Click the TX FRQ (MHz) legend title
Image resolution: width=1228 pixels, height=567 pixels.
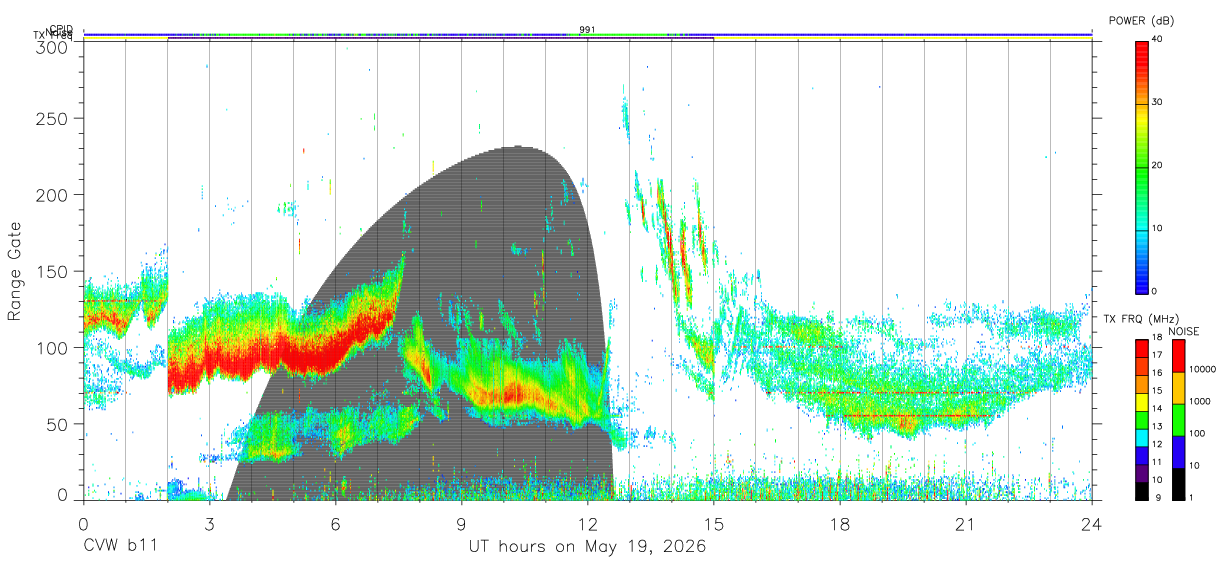(x=1140, y=319)
